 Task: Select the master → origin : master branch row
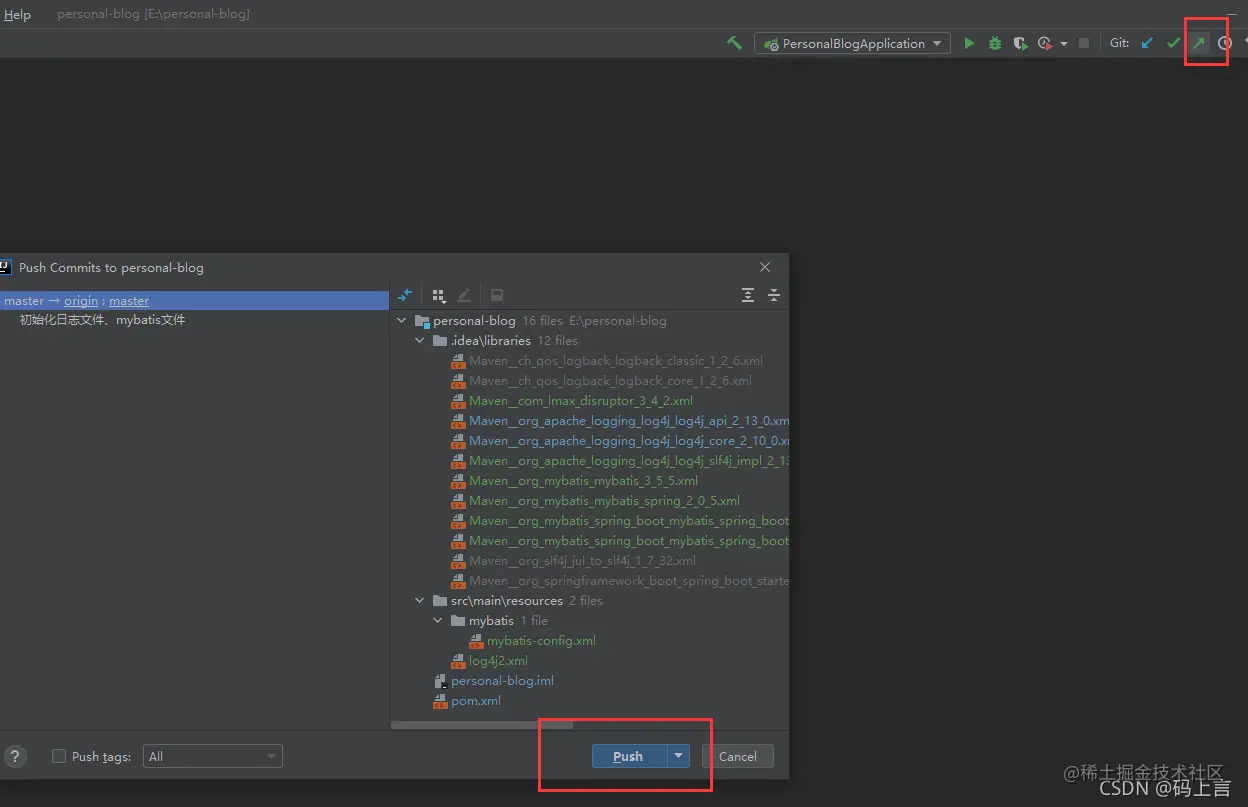pos(194,300)
